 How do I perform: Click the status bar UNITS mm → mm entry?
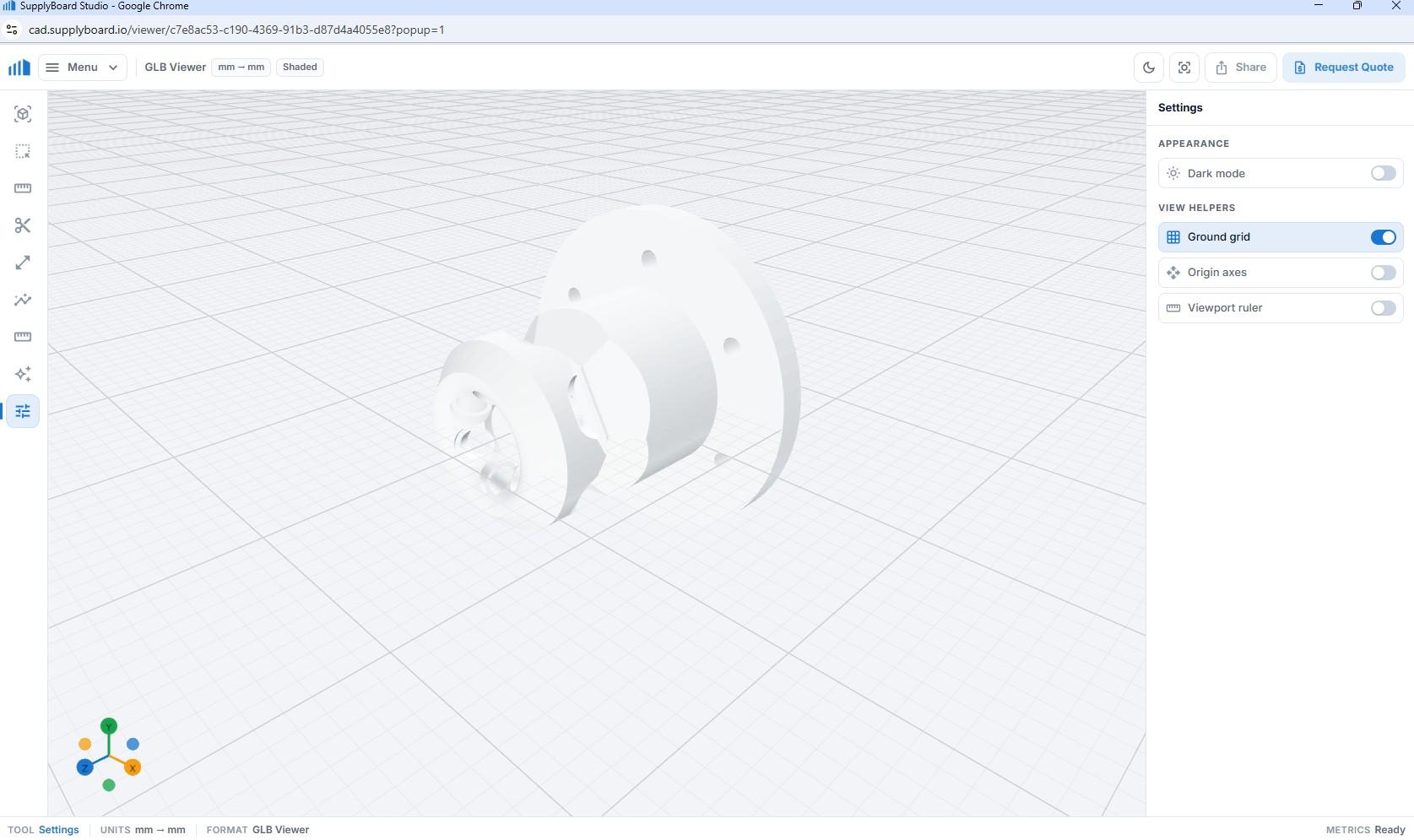click(143, 830)
